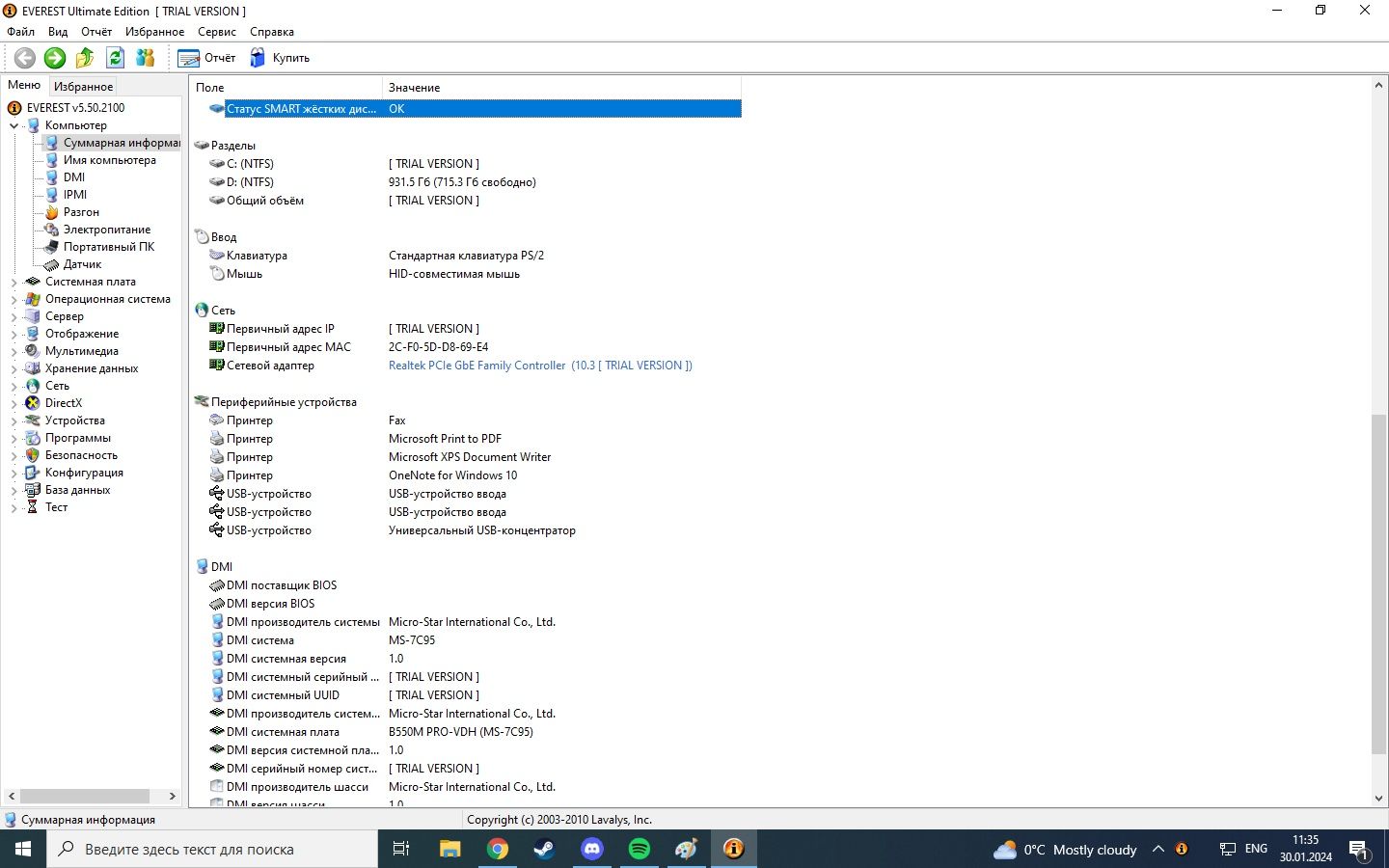1389x868 pixels.
Task: Click the scroll up arrow in details pane
Action: 1378,86
